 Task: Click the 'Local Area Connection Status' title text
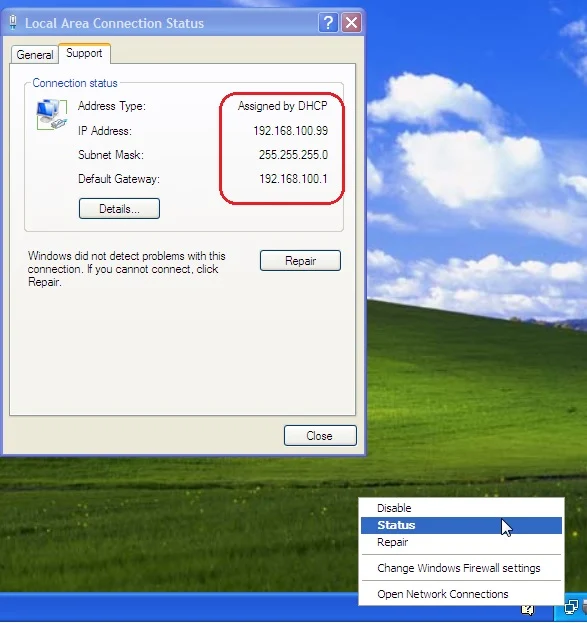coord(114,23)
